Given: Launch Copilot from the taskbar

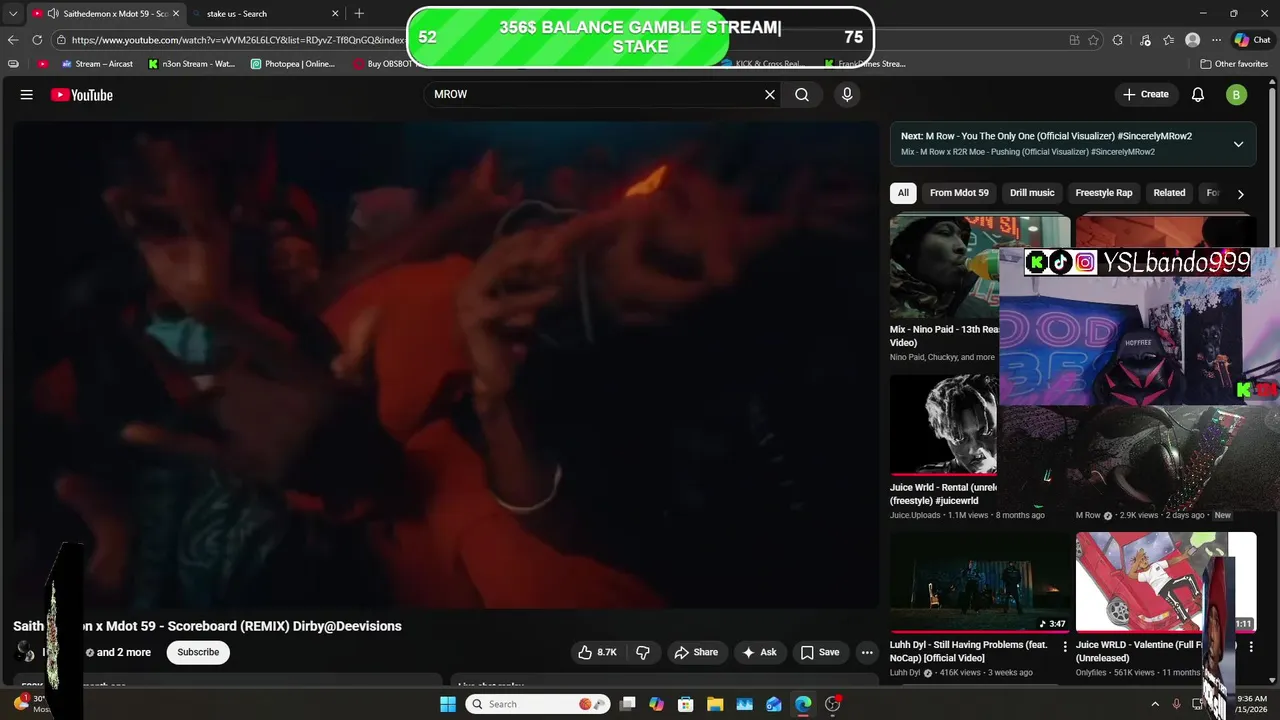Looking at the screenshot, I should click(656, 704).
